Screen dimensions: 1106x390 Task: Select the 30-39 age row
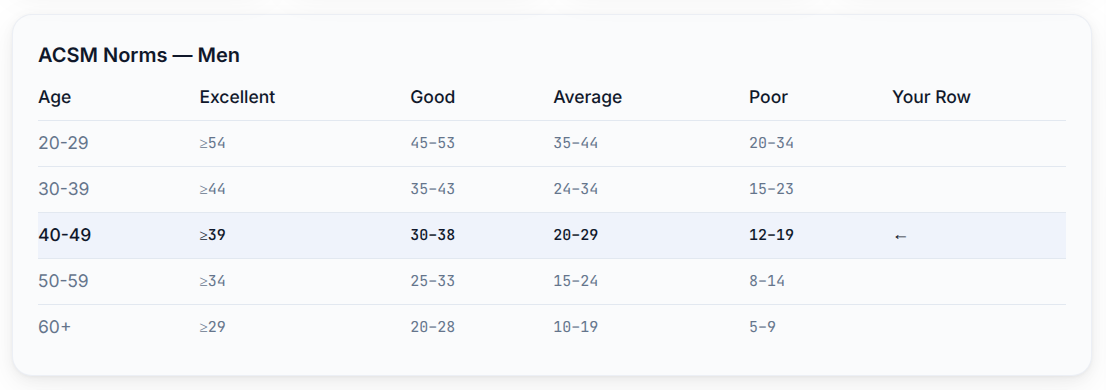pos(552,189)
